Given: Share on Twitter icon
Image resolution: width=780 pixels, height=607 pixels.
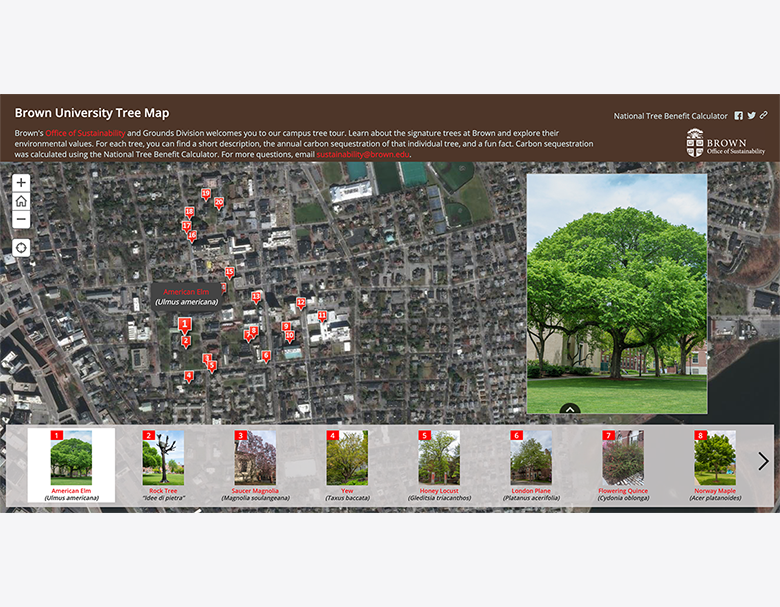Looking at the screenshot, I should pos(752,115).
